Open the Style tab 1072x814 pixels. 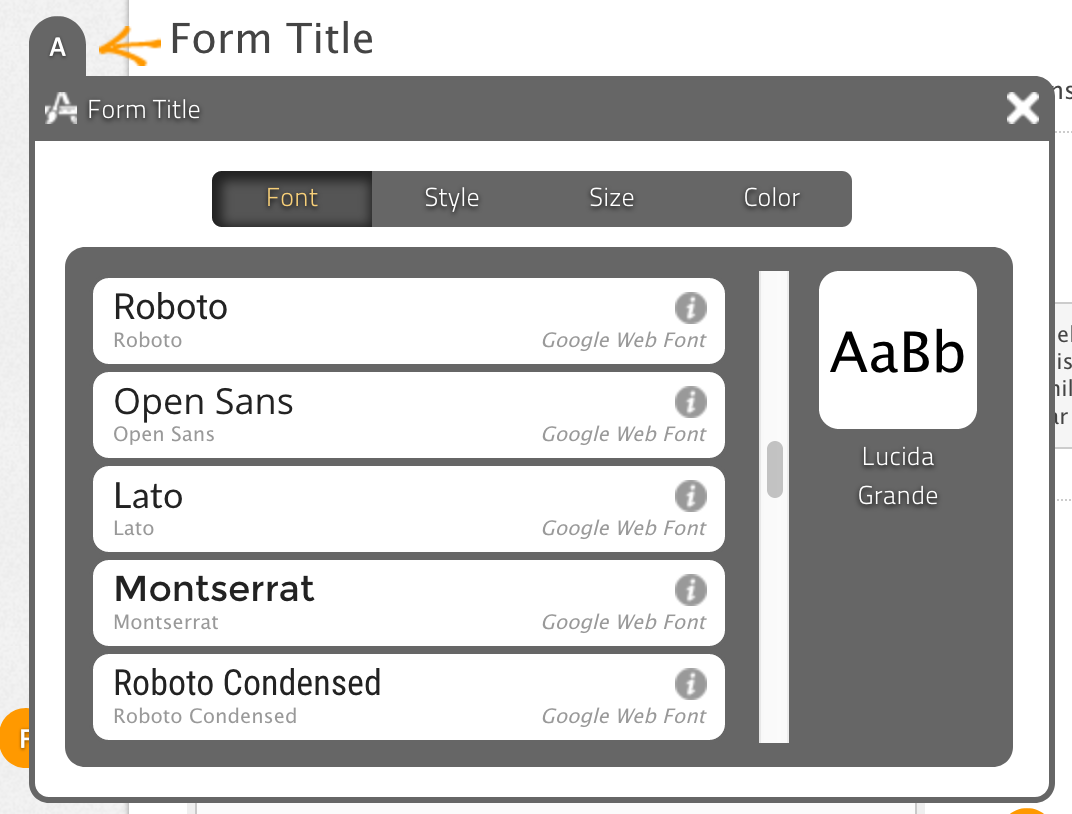(x=452, y=198)
